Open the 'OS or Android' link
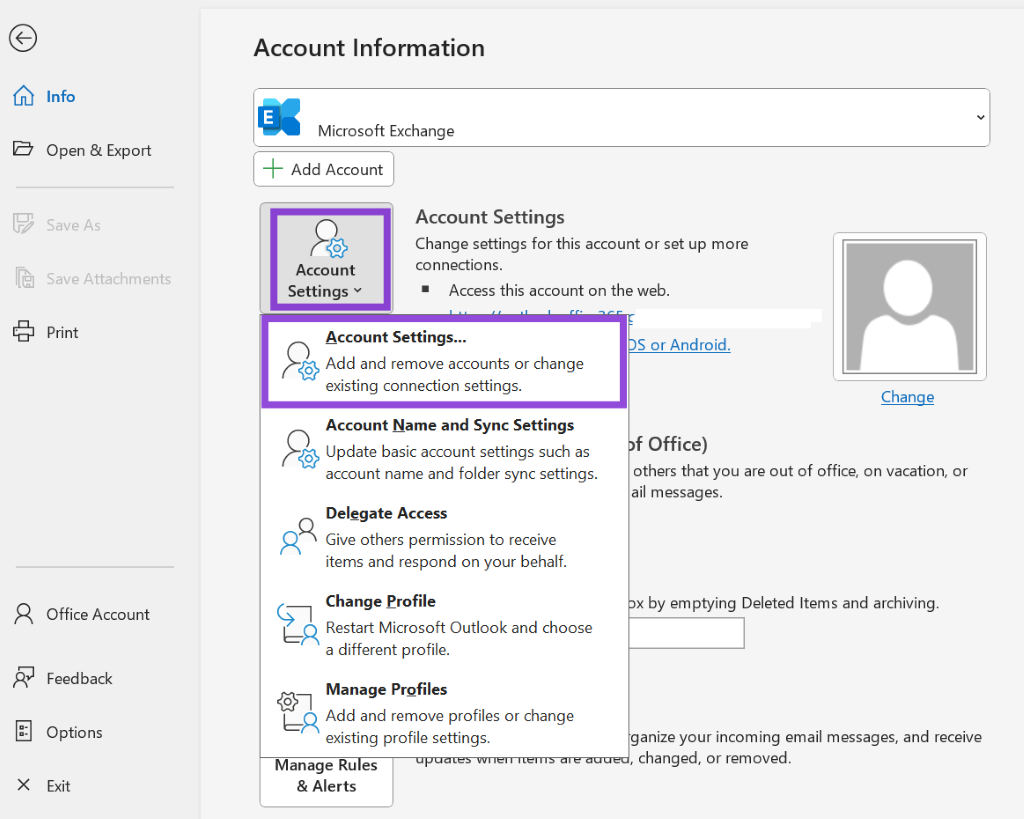Screen dimensions: 1024x819 tap(679, 345)
